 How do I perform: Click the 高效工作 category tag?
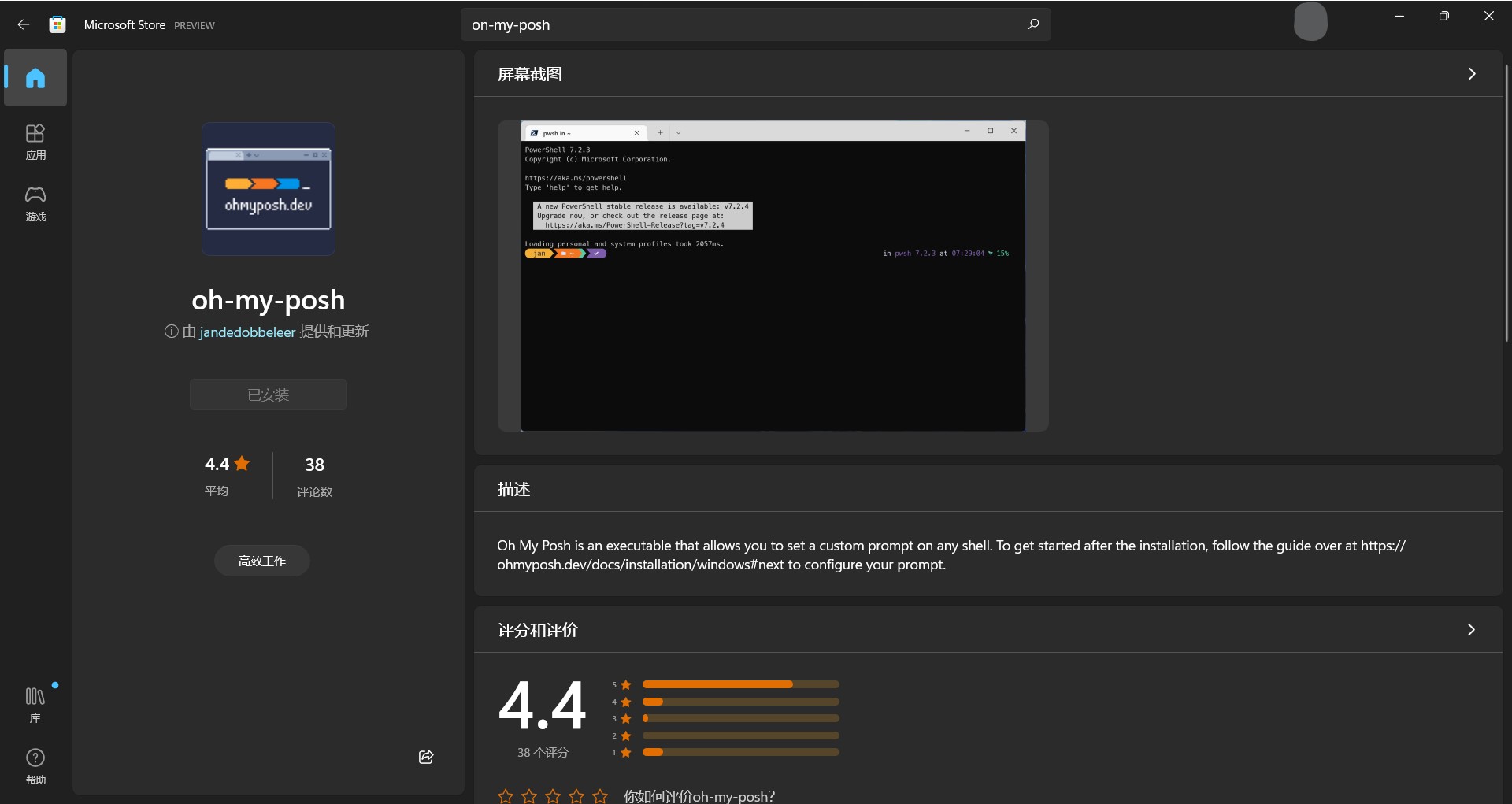(x=262, y=561)
